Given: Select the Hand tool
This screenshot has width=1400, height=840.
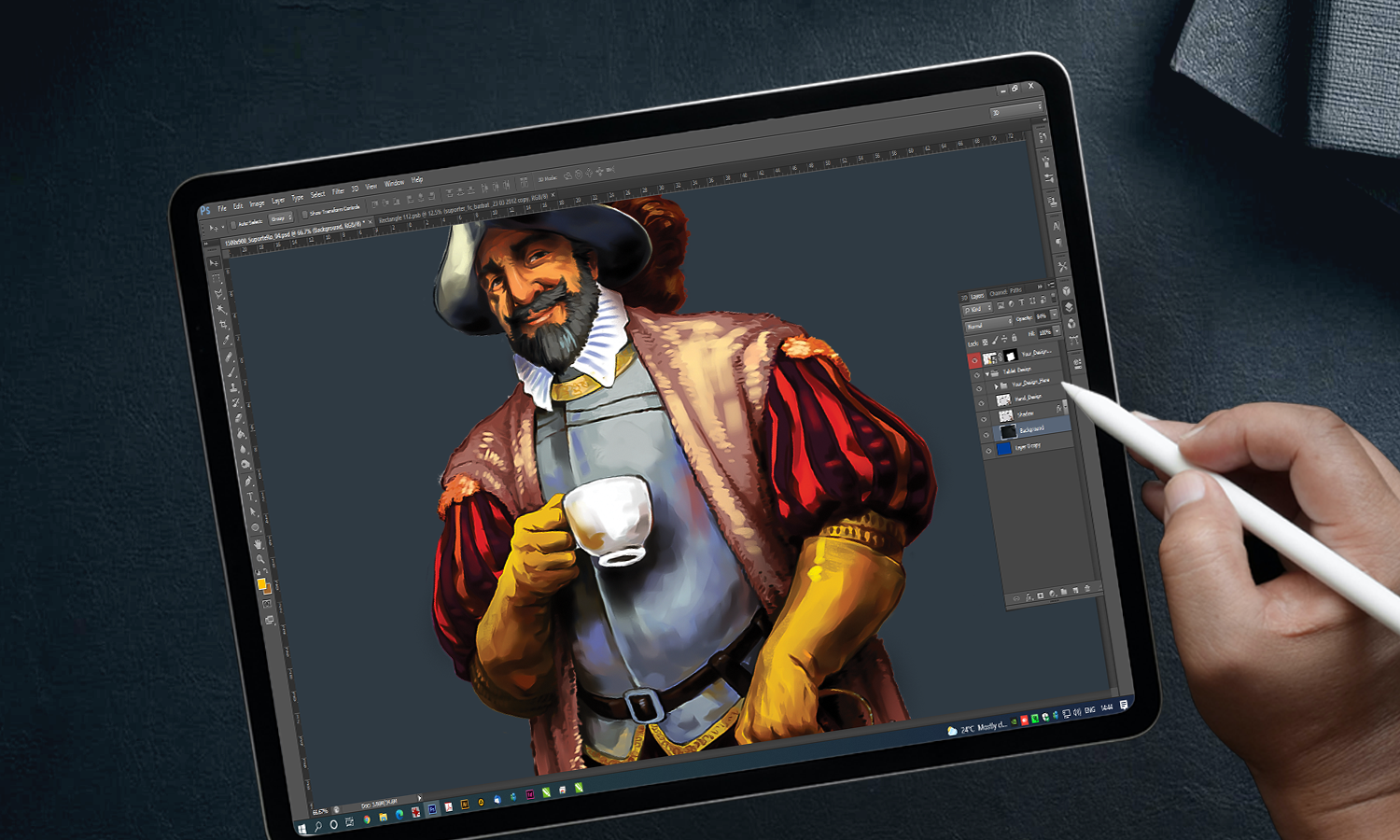Looking at the screenshot, I should (x=259, y=543).
